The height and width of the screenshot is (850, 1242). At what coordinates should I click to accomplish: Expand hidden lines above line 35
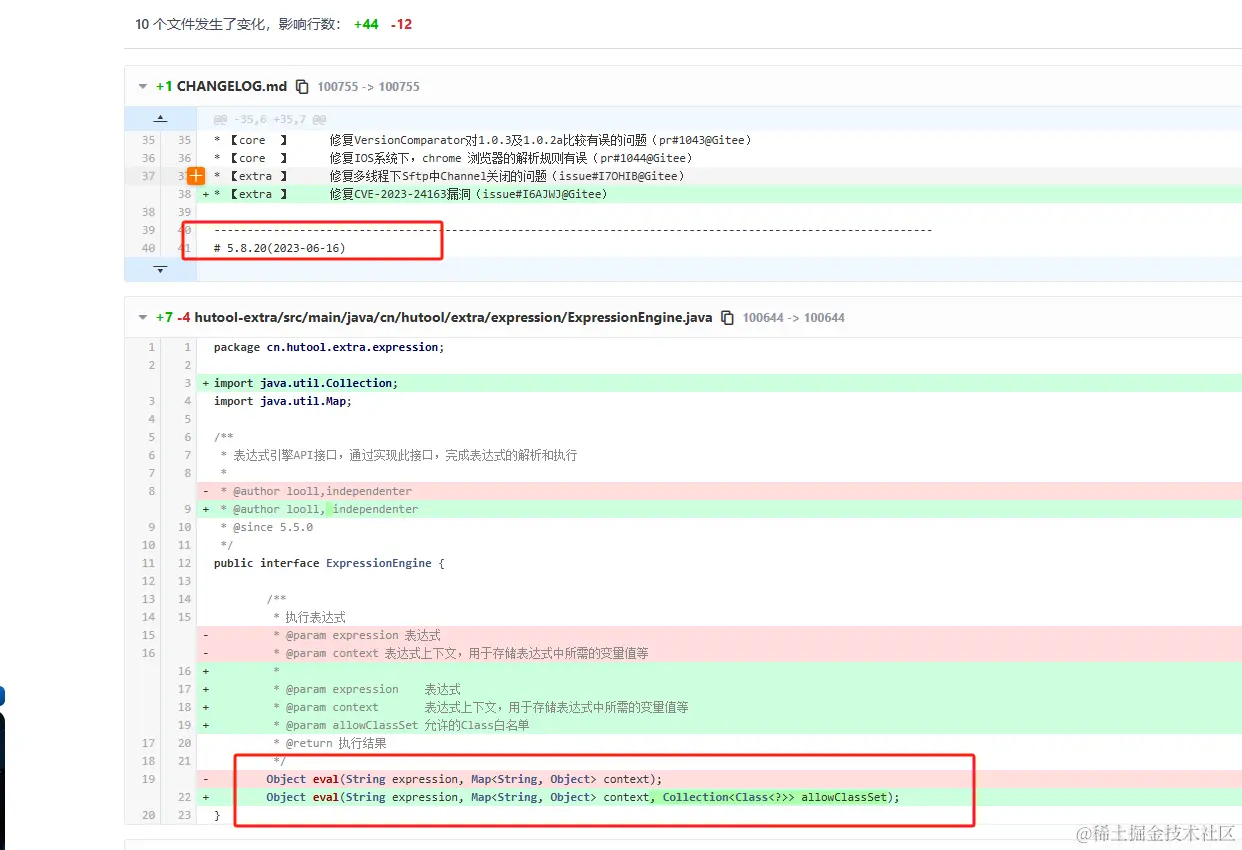tap(160, 119)
